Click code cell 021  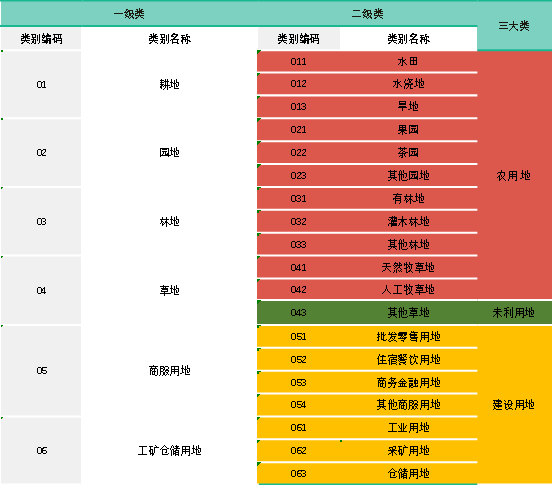coord(299,130)
